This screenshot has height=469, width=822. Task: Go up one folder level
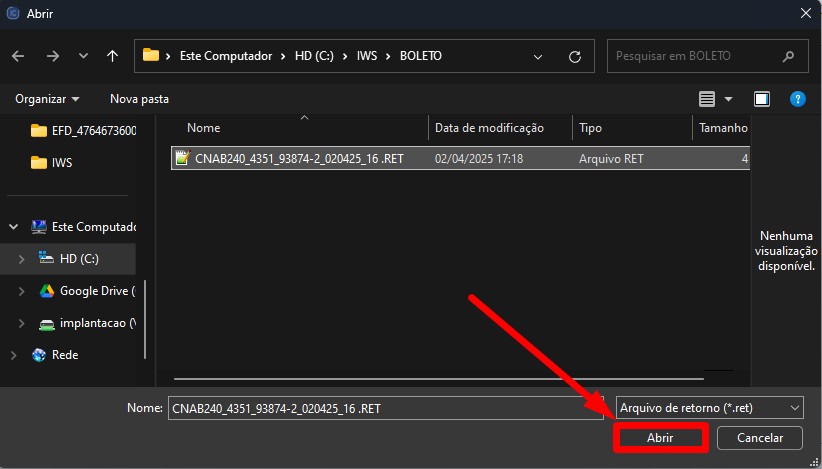tap(112, 56)
